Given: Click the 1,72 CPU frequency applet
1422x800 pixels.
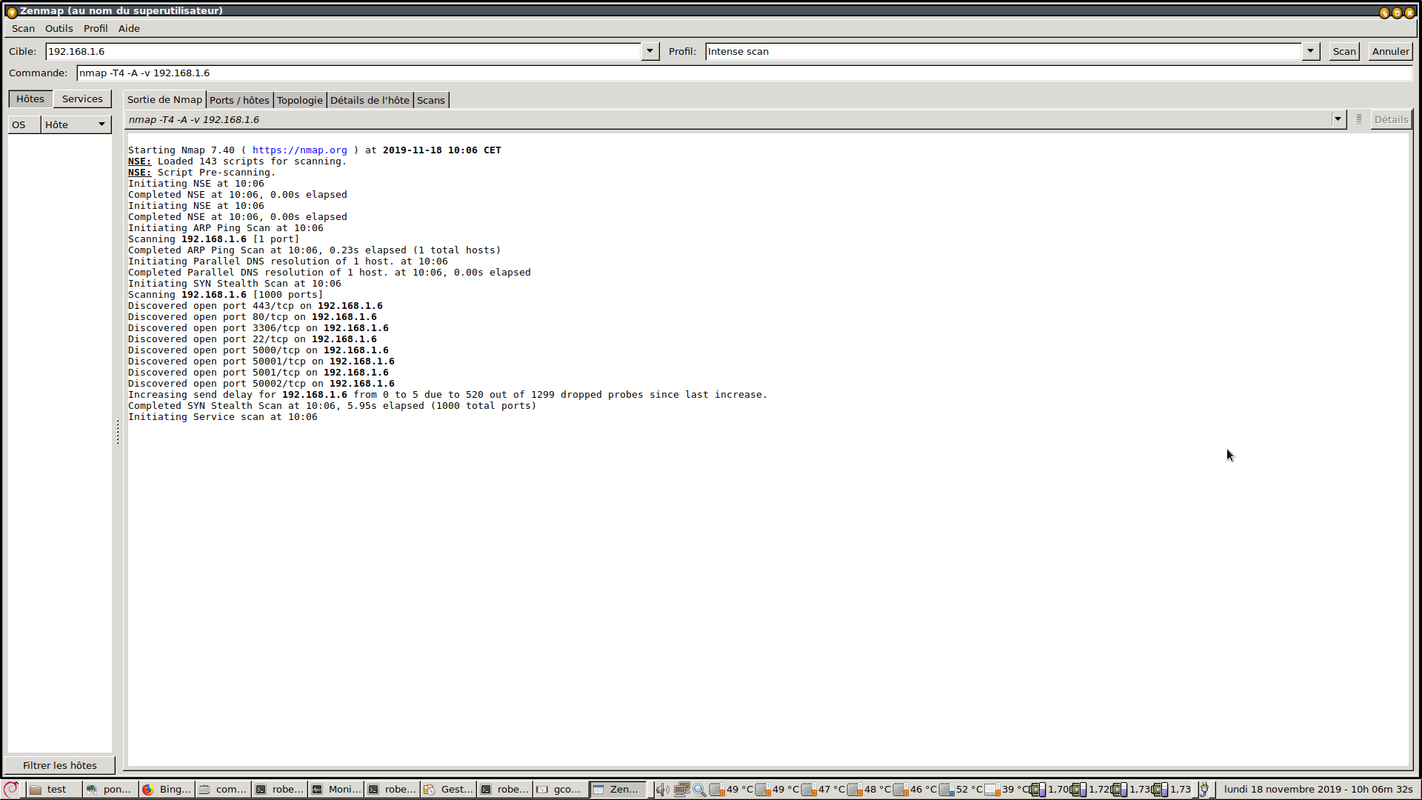Looking at the screenshot, I should point(1091,789).
